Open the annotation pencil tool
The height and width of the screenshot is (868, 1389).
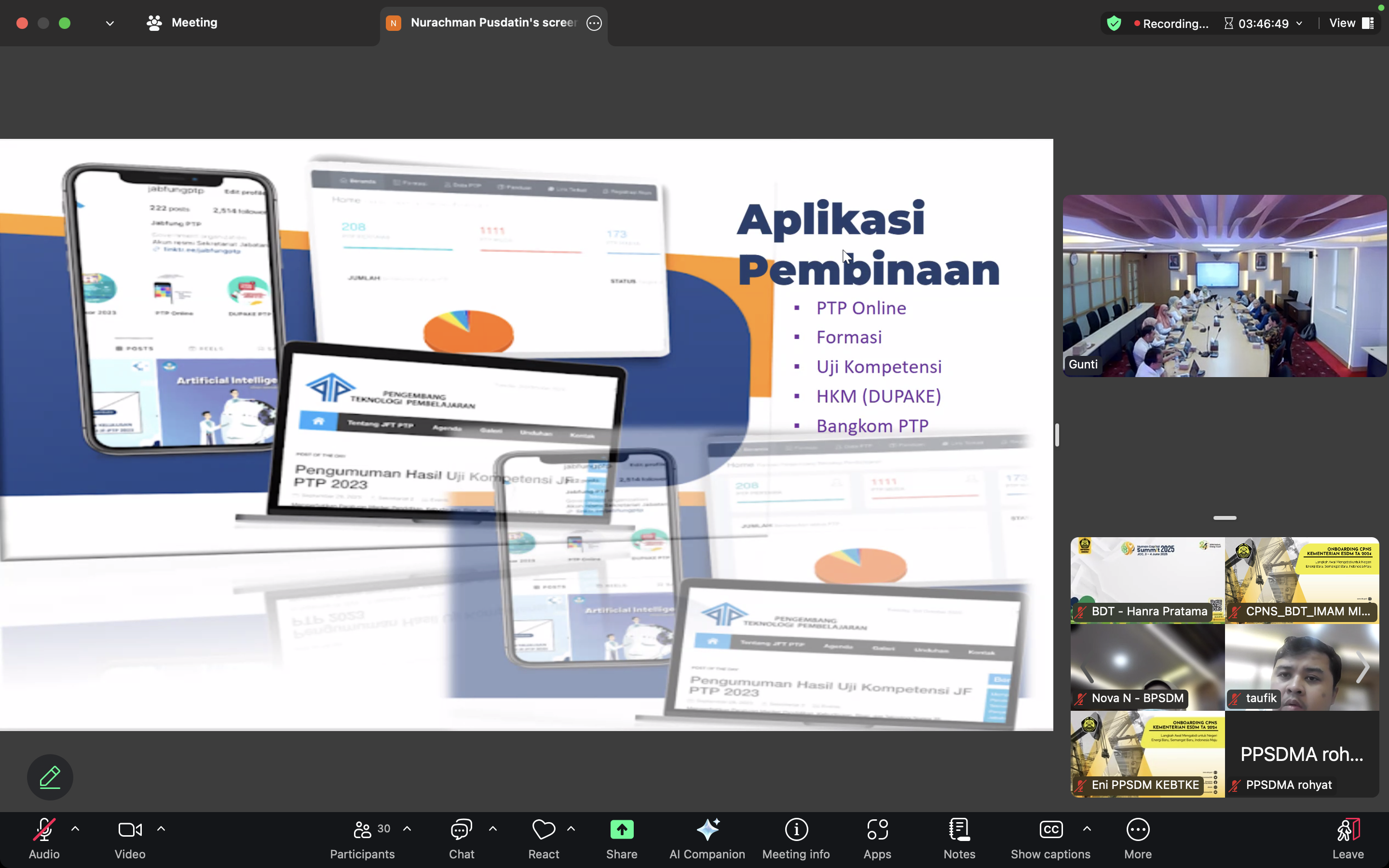[50, 777]
